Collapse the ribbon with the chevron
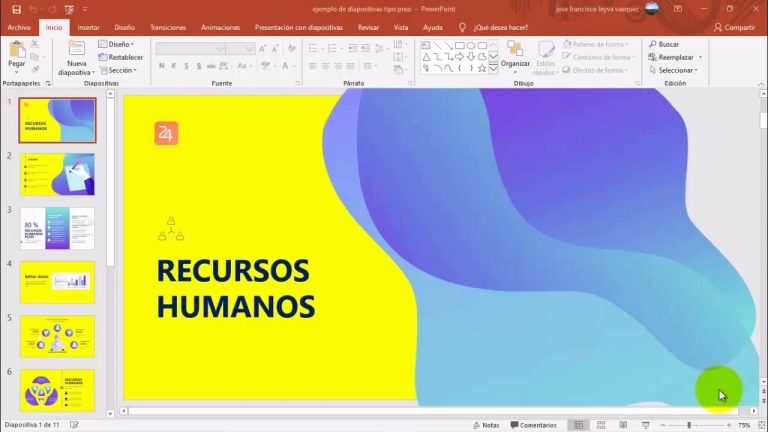Screen dimensions: 768x432 [761, 84]
